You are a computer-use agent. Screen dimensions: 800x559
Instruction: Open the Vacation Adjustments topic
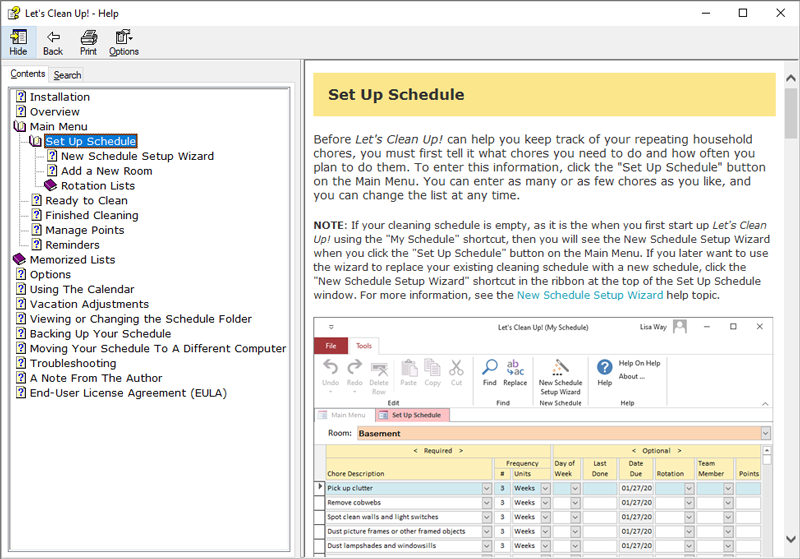click(x=89, y=304)
